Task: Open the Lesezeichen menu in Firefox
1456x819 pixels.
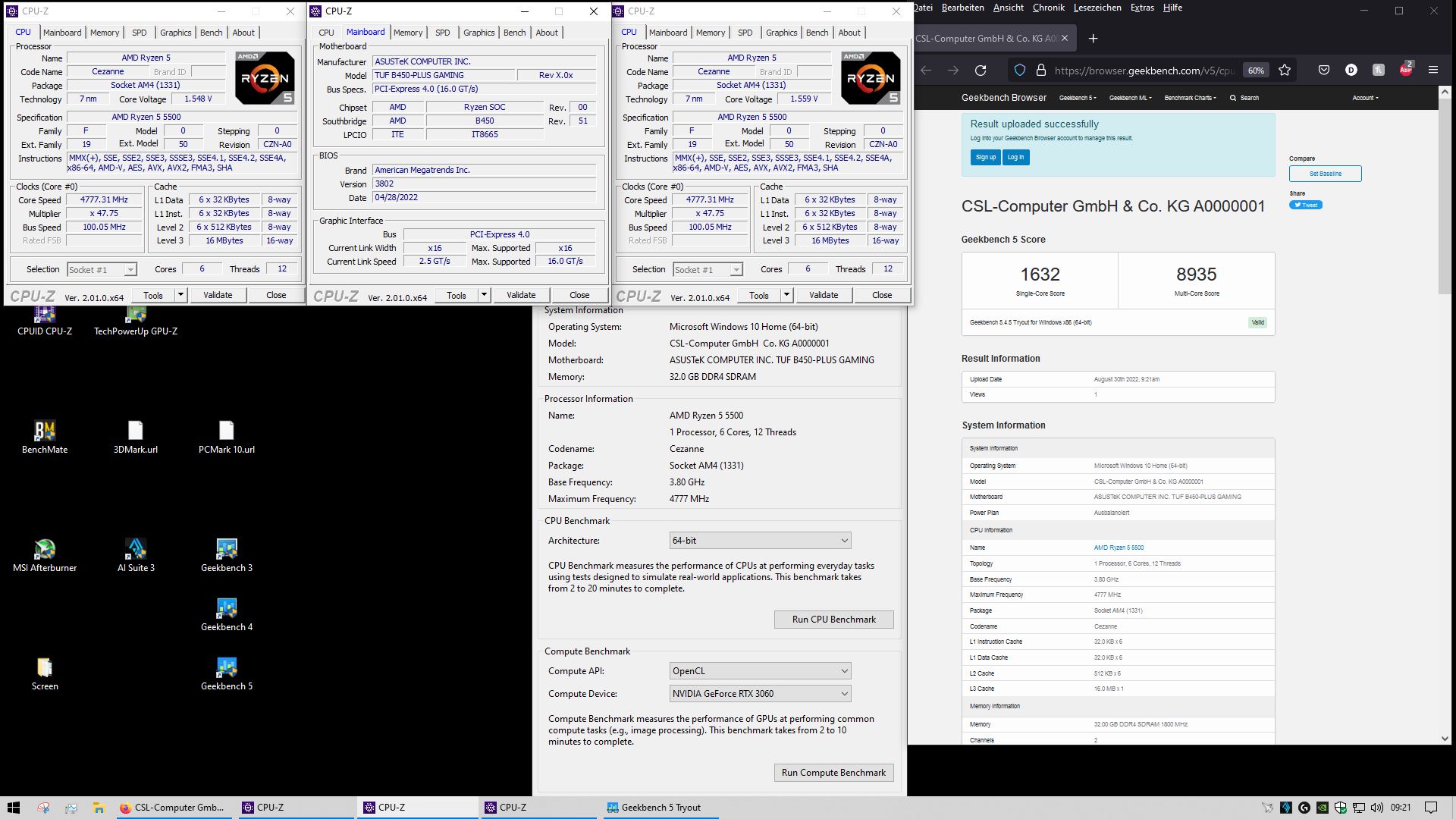Action: click(x=1097, y=8)
